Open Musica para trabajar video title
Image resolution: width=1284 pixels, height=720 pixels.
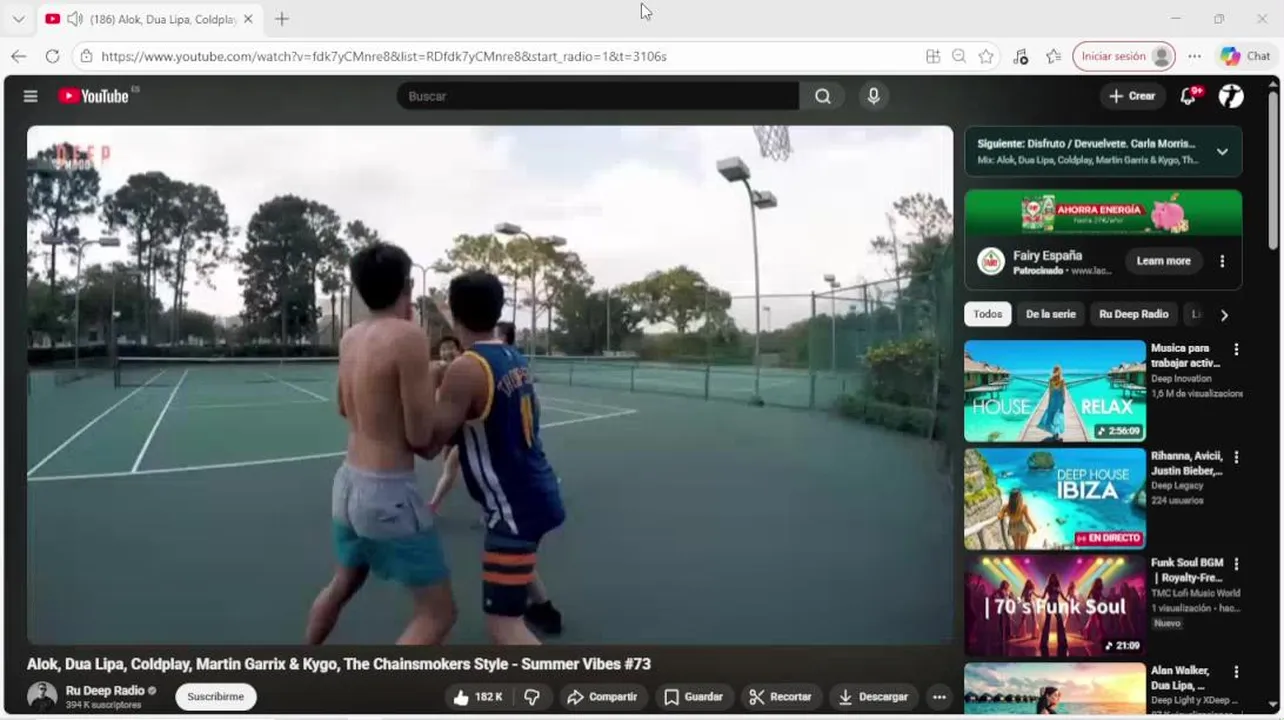(x=1186, y=356)
